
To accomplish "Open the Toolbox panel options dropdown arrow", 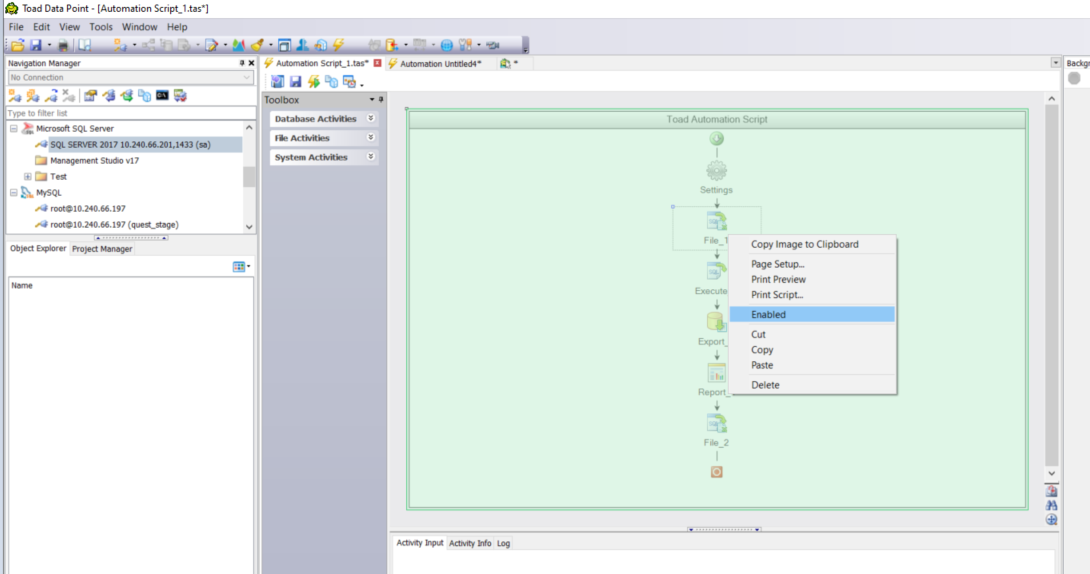I will (x=372, y=100).
